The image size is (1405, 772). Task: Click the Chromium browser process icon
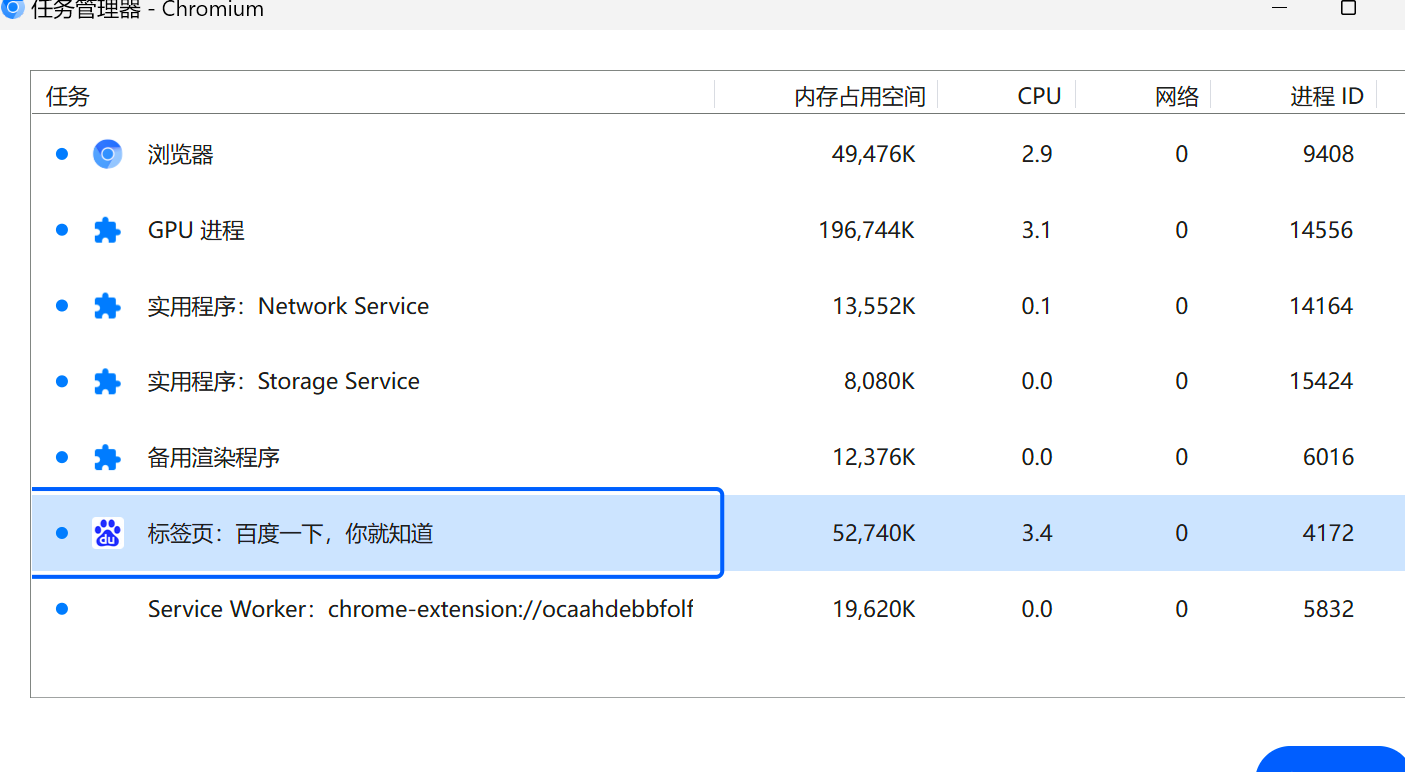click(107, 154)
